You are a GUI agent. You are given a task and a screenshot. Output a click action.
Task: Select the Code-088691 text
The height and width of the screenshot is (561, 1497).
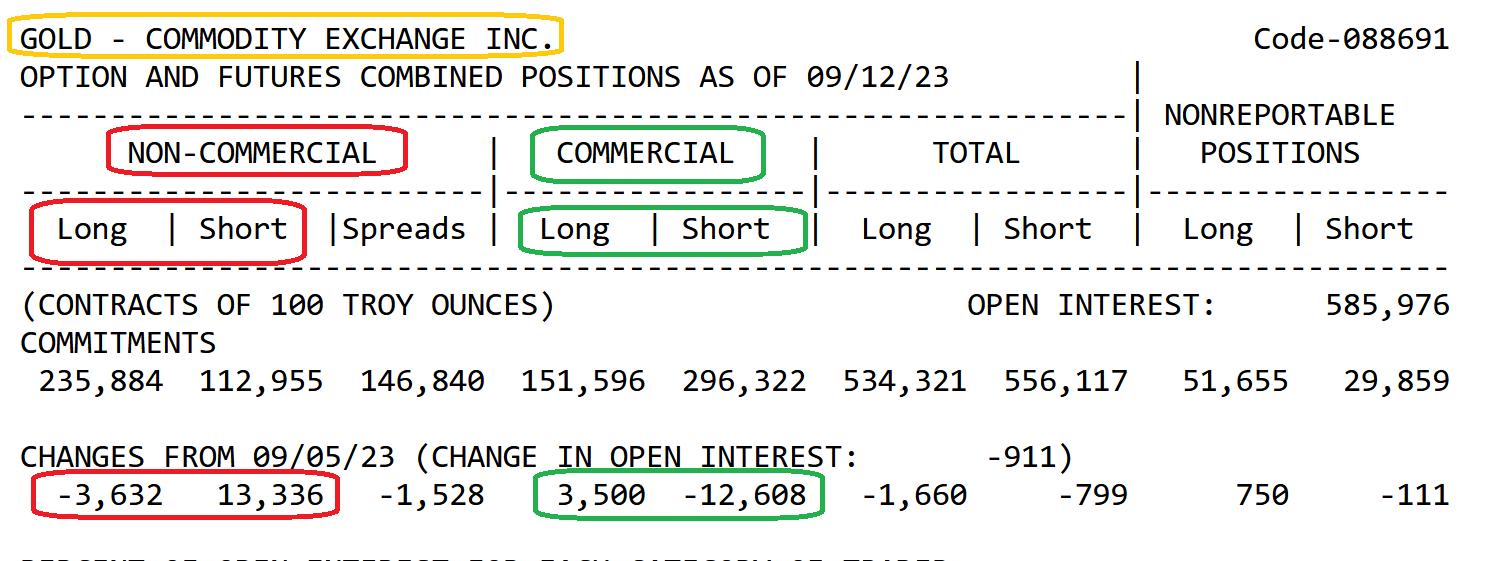1350,39
